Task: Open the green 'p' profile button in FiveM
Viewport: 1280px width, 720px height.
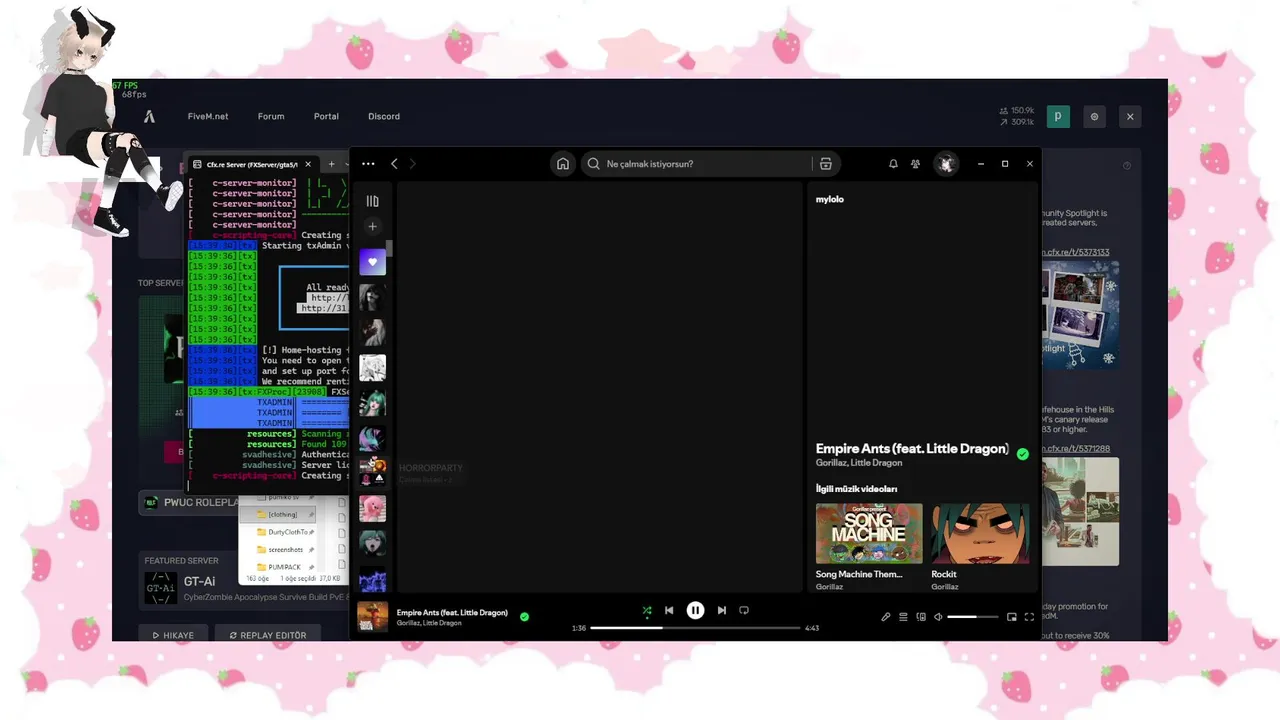Action: [x=1058, y=116]
